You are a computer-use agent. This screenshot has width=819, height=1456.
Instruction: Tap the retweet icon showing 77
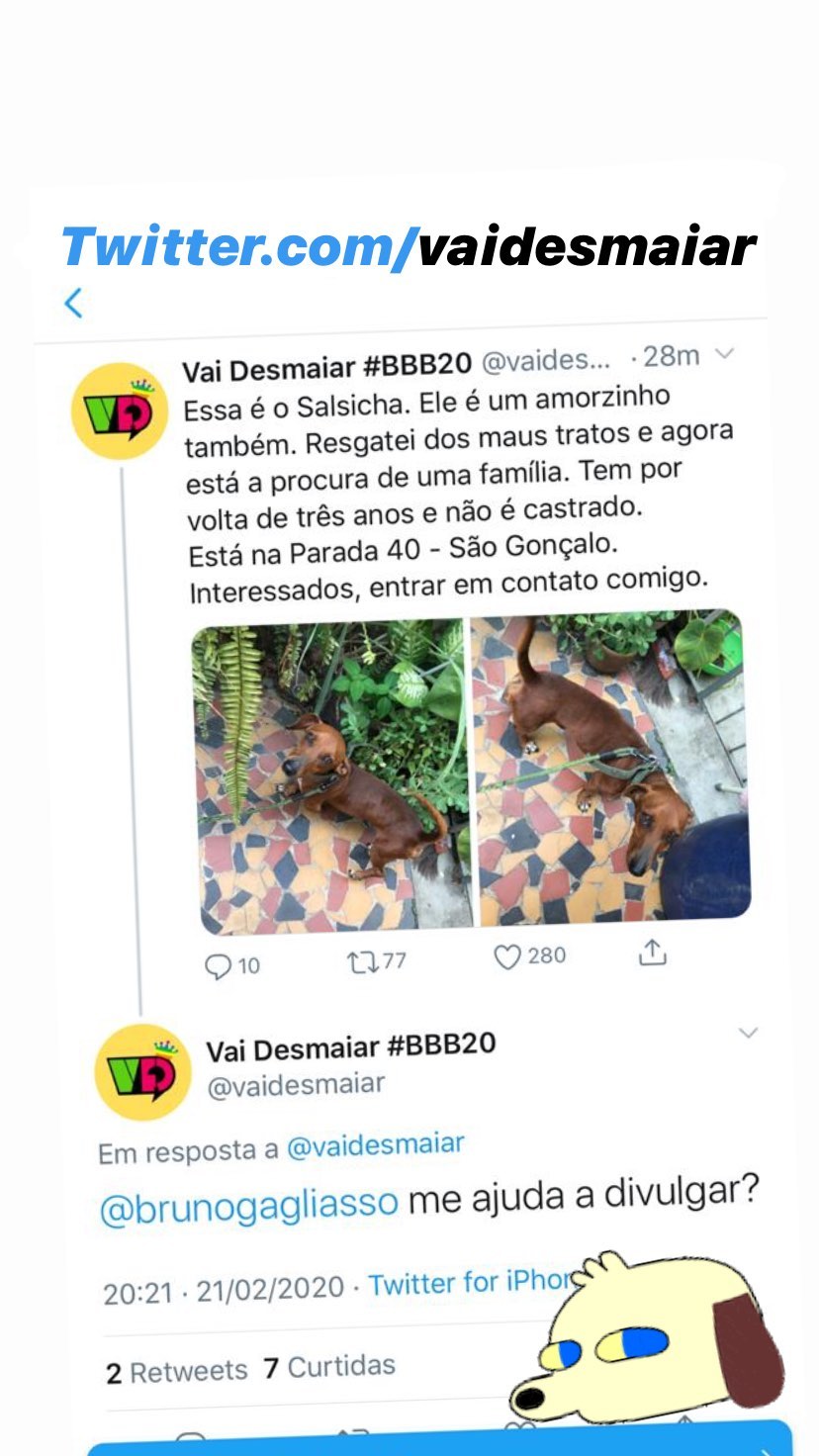(x=377, y=961)
